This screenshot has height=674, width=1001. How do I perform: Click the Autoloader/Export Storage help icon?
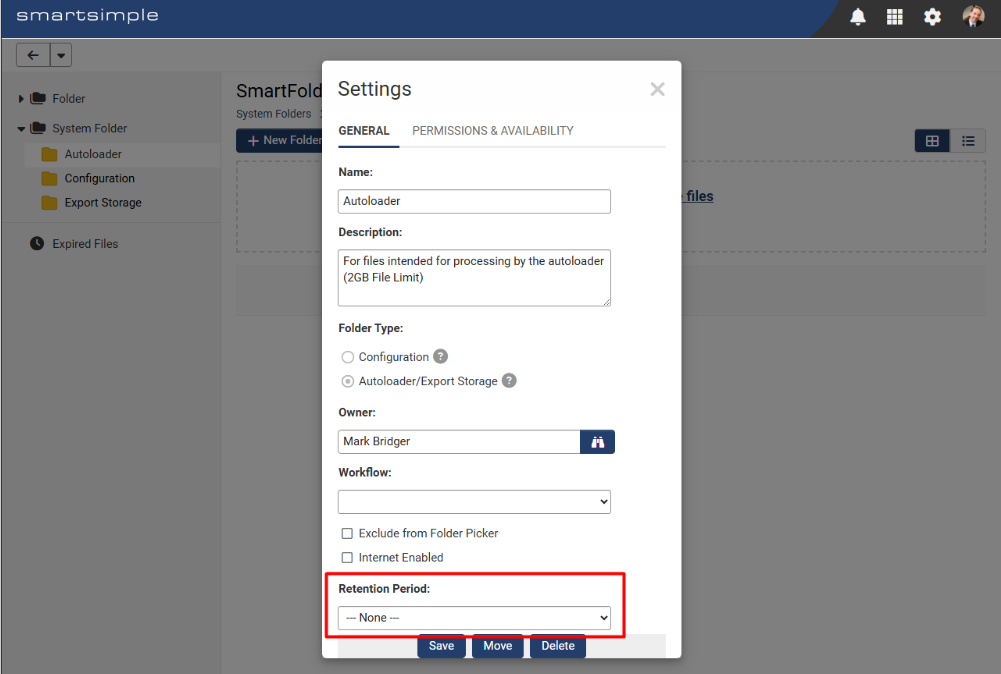509,380
